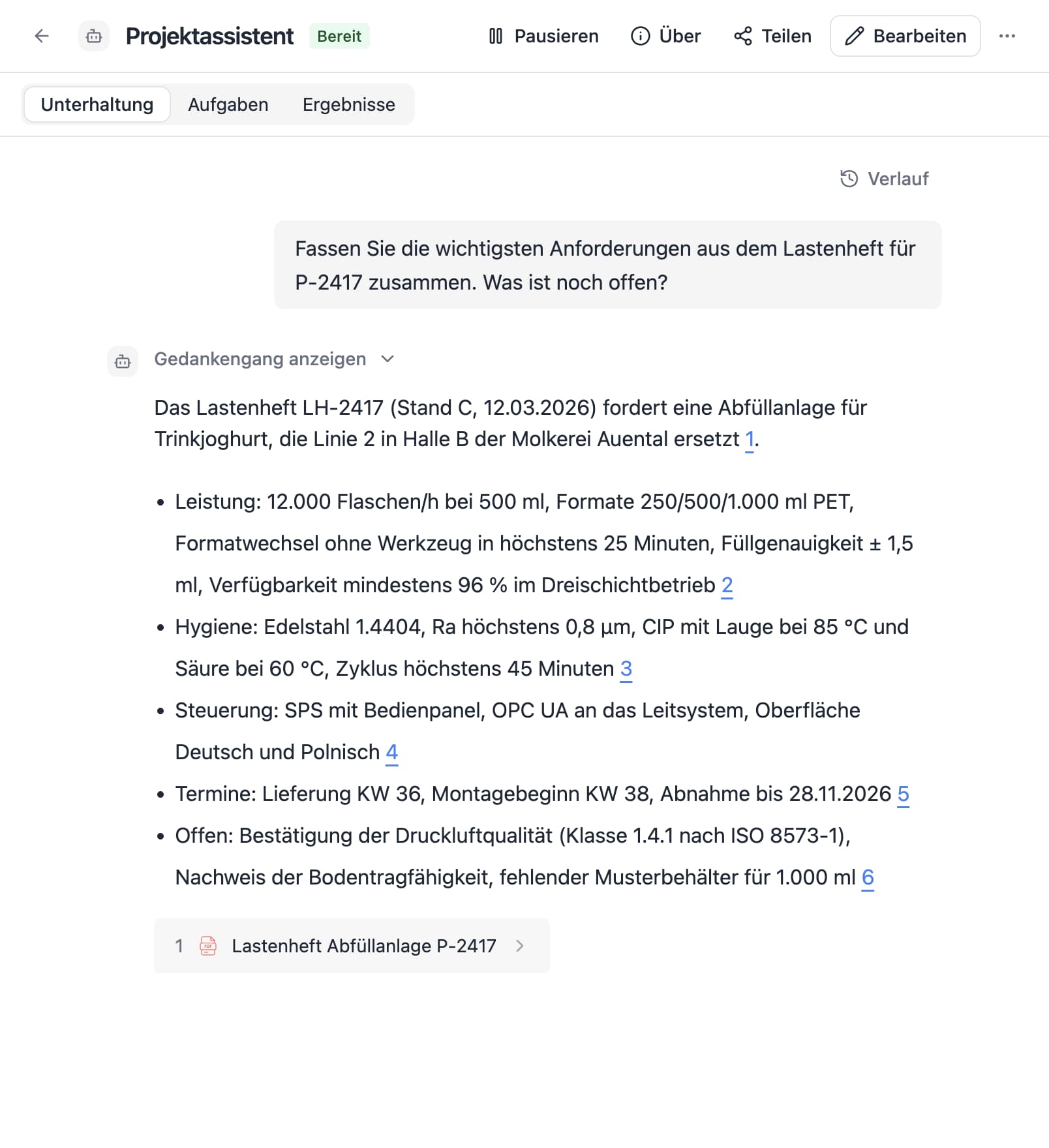The height and width of the screenshot is (1148, 1049).
Task: Open the three-dot more options menu
Action: (x=1007, y=36)
